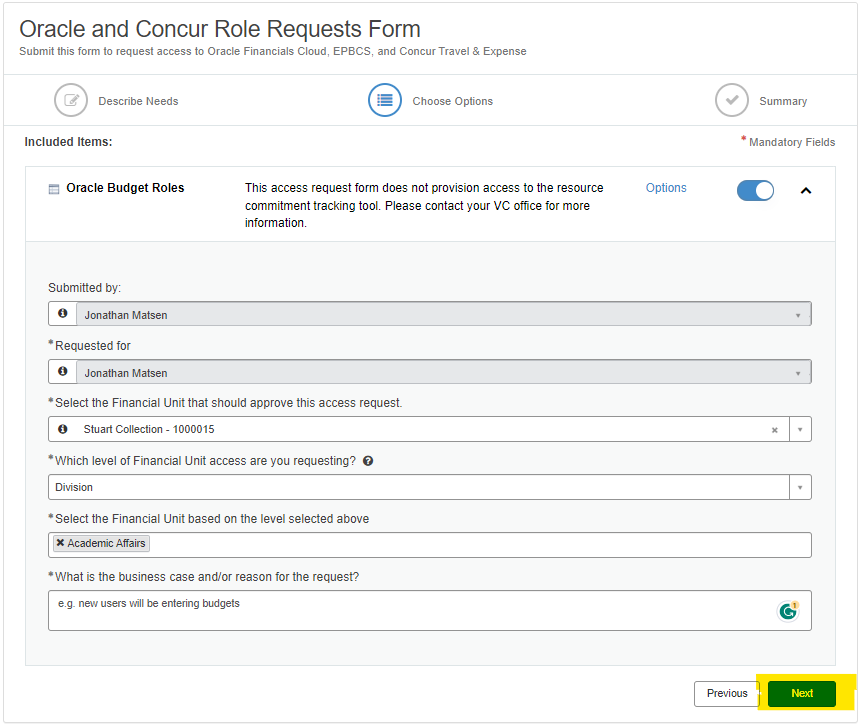864x728 pixels.
Task: Click the Grammarly icon in business case box
Action: tap(788, 610)
